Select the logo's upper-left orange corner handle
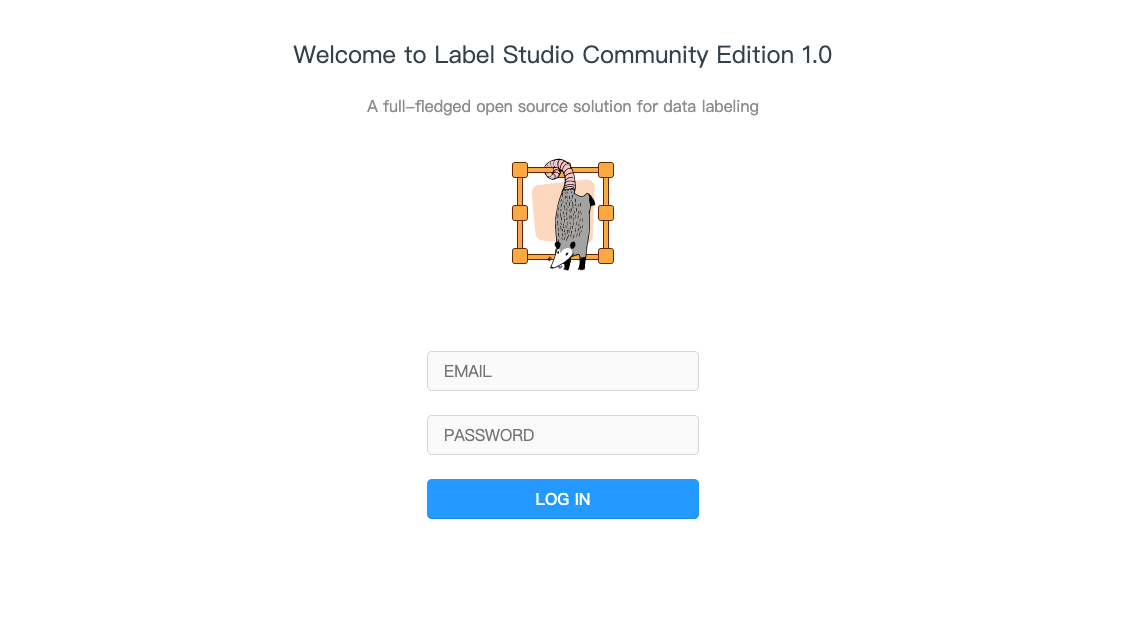 (520, 170)
